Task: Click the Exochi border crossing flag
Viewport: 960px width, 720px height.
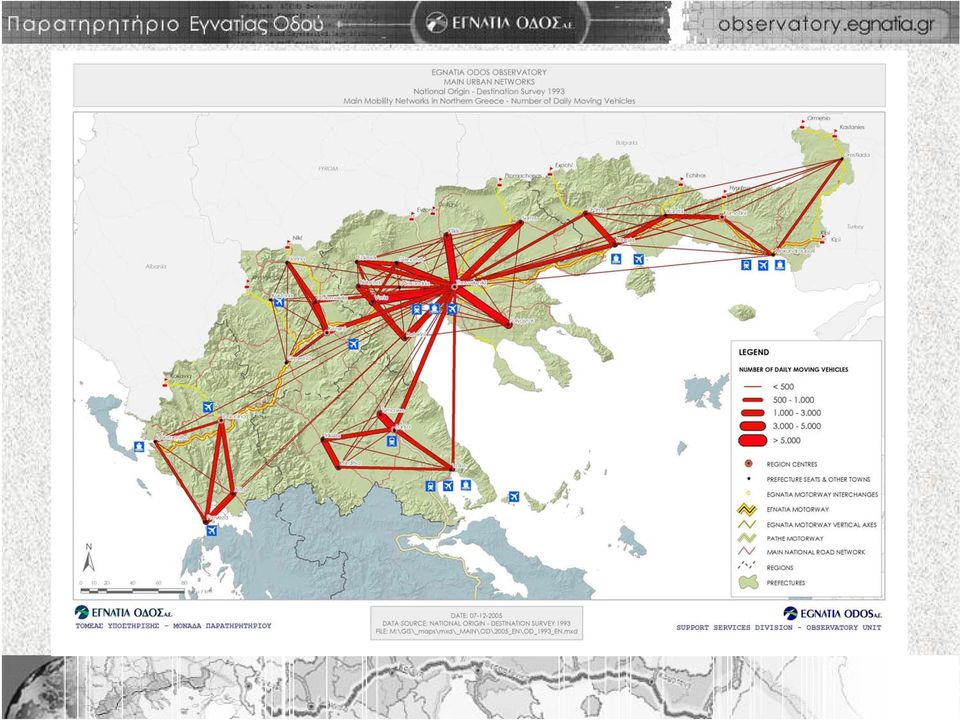Action: click(x=550, y=172)
